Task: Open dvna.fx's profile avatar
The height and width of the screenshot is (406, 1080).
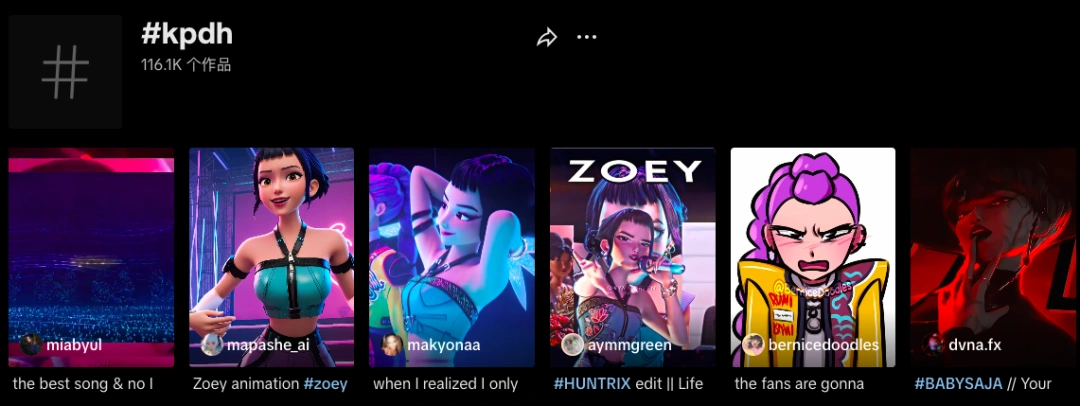Action: (x=934, y=344)
